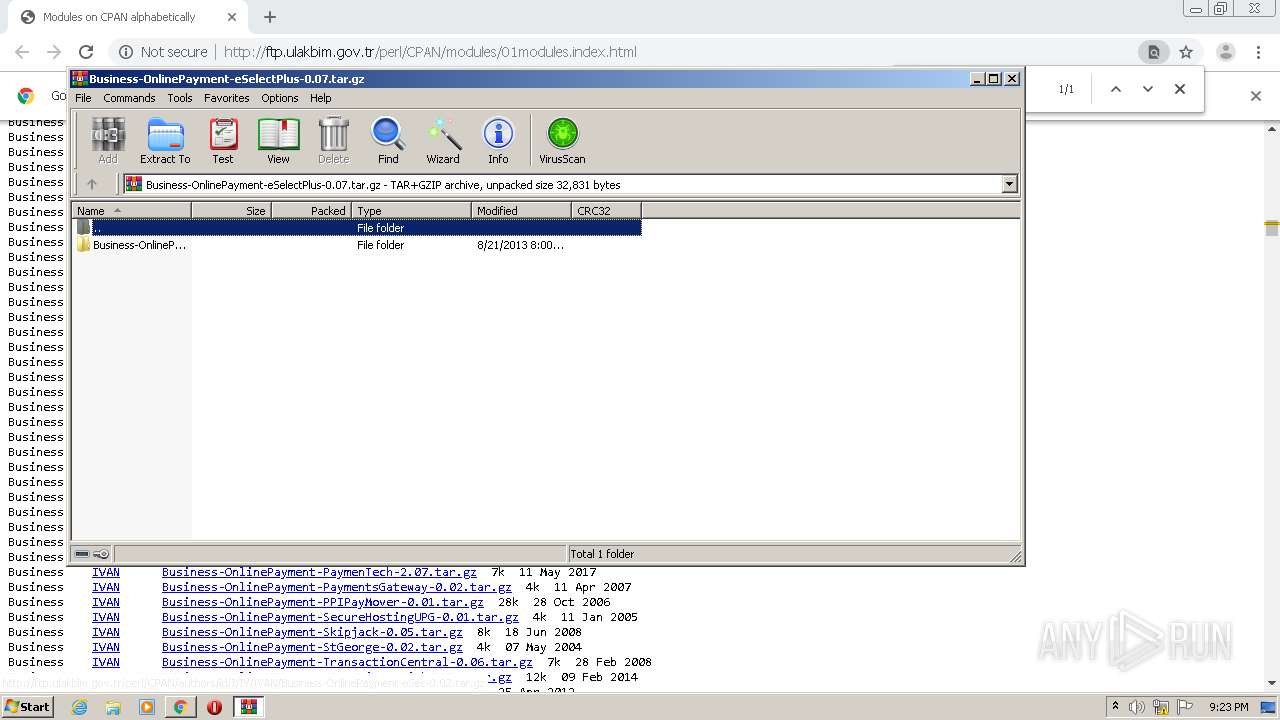
Task: Sort by the Name column header
Action: (131, 211)
